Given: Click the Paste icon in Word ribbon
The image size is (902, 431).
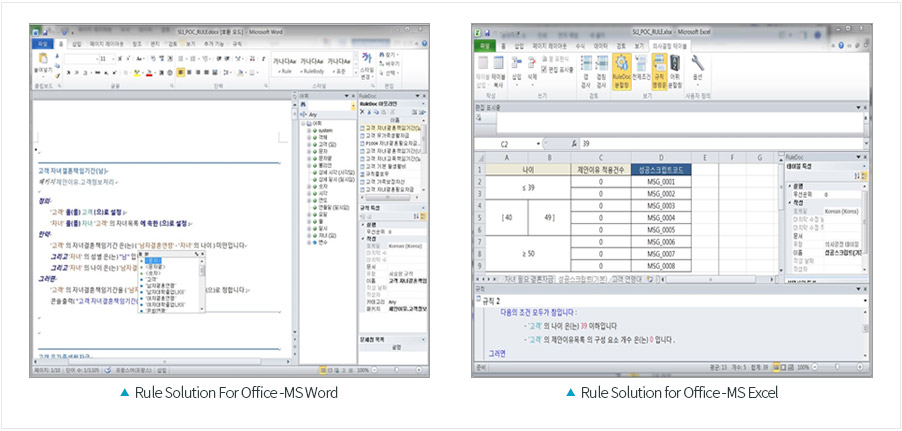Looking at the screenshot, I should [43, 58].
